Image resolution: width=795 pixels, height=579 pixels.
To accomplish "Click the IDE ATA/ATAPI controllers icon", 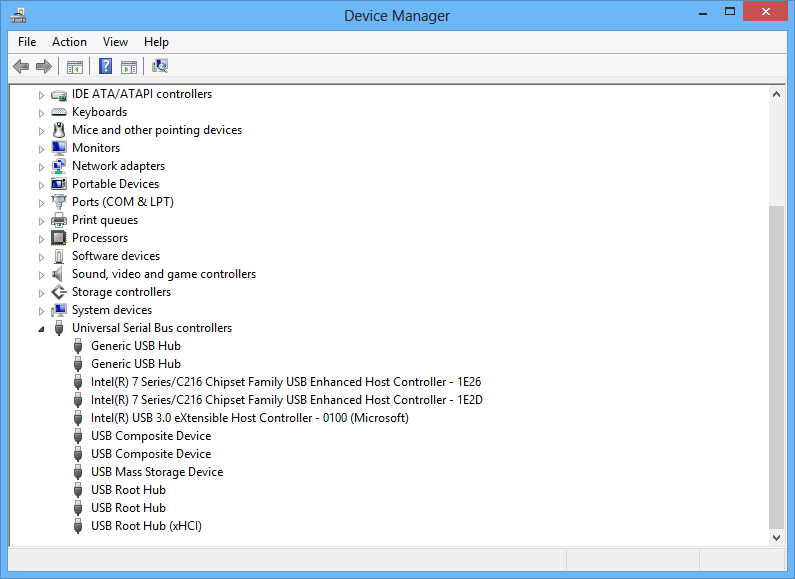I will point(59,95).
